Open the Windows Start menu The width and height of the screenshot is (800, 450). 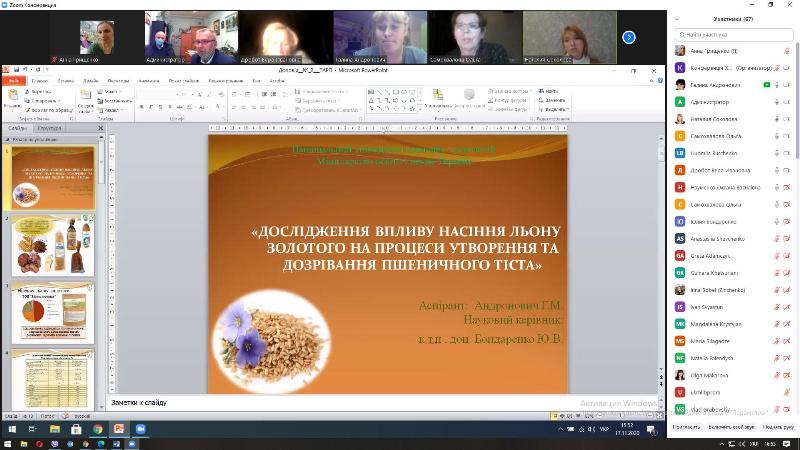10,429
